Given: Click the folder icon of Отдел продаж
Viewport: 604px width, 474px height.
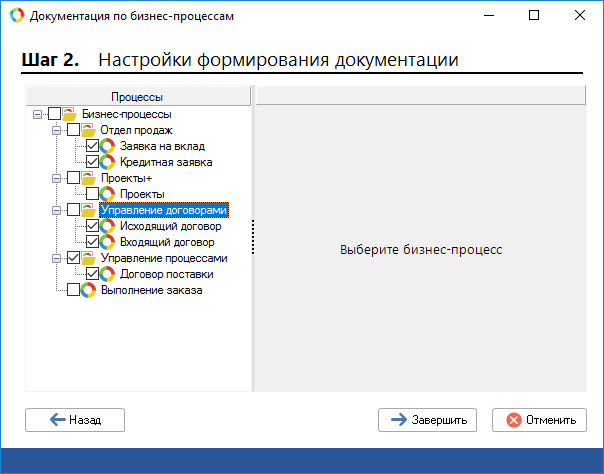Looking at the screenshot, I should point(89,130).
